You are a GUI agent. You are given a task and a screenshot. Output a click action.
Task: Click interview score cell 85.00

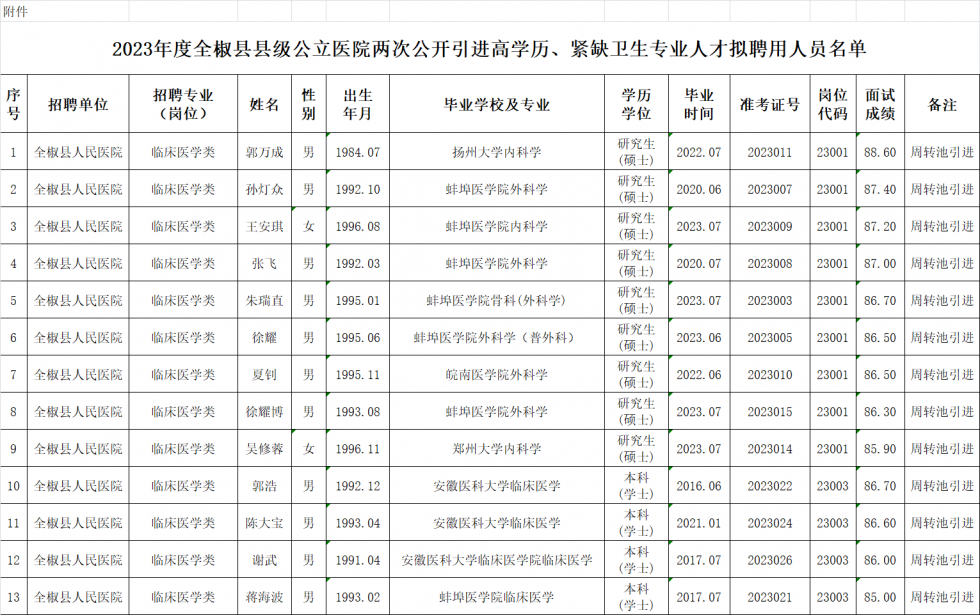(x=880, y=597)
